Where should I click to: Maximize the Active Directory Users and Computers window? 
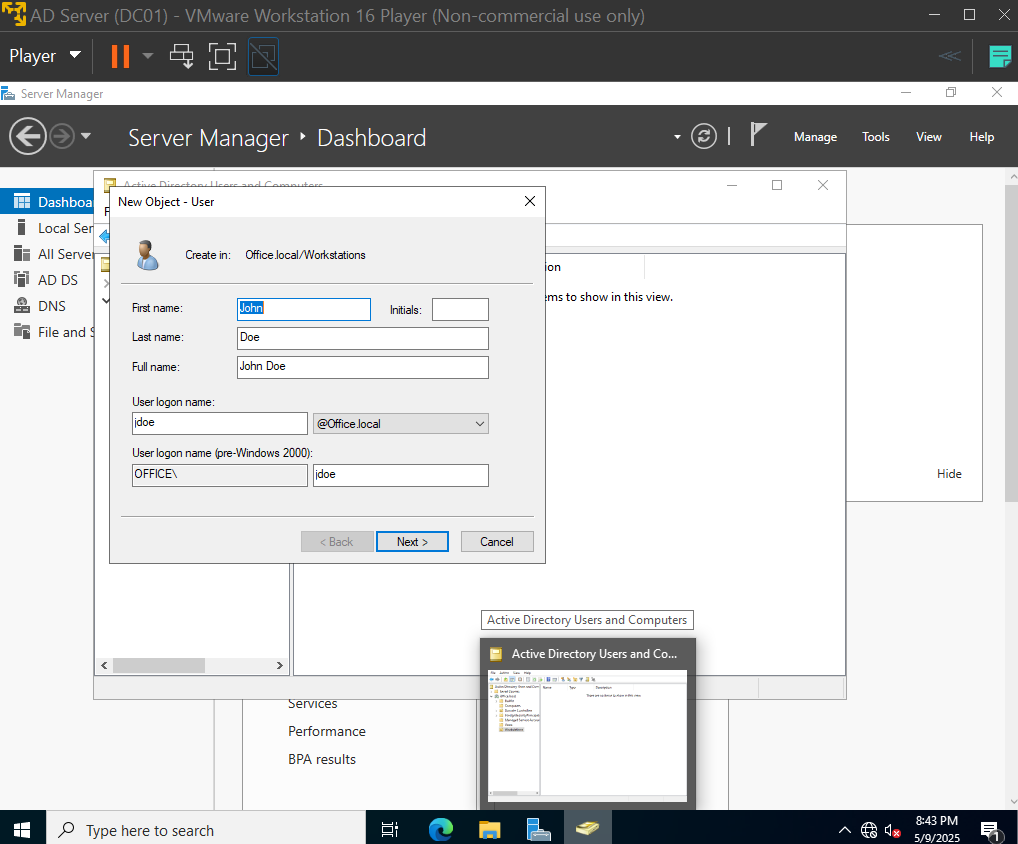pyautogui.click(x=776, y=185)
